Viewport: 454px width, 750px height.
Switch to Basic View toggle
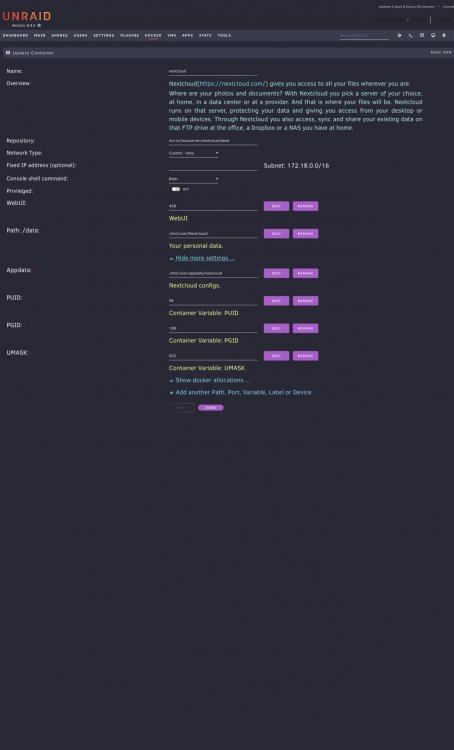[x=441, y=53]
